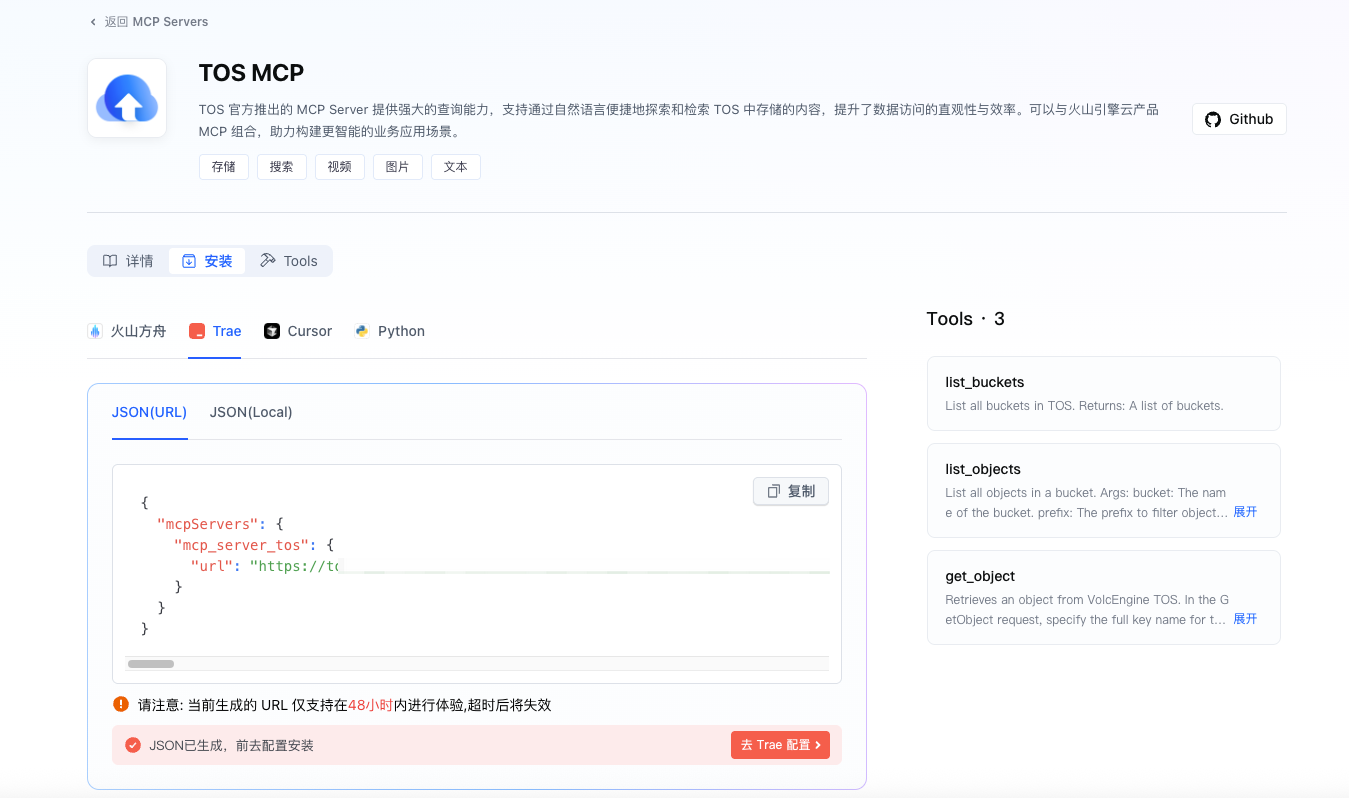Screen dimensions: 1349x798
Task: Click the download icon beside 安装
Action: click(x=189, y=261)
